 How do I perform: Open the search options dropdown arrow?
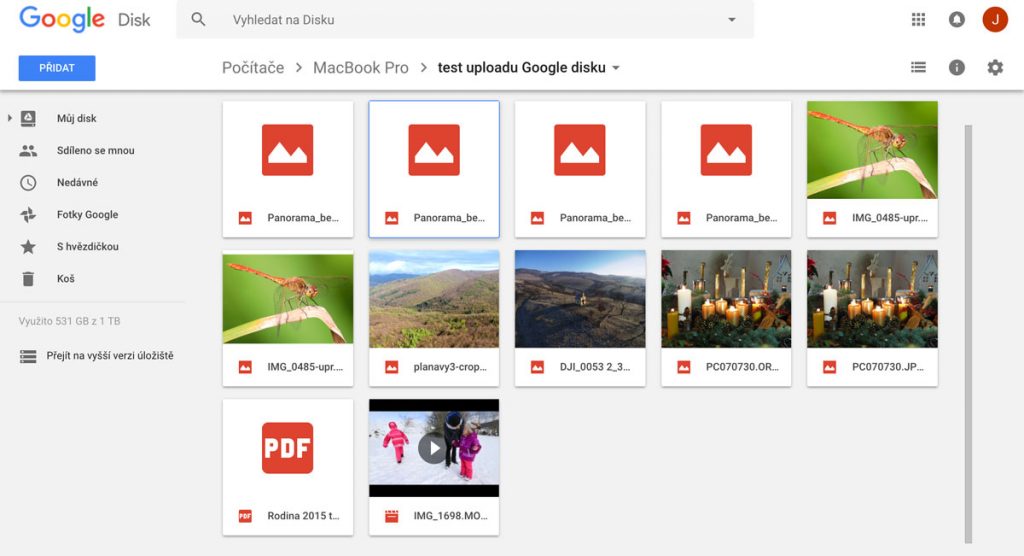(731, 20)
